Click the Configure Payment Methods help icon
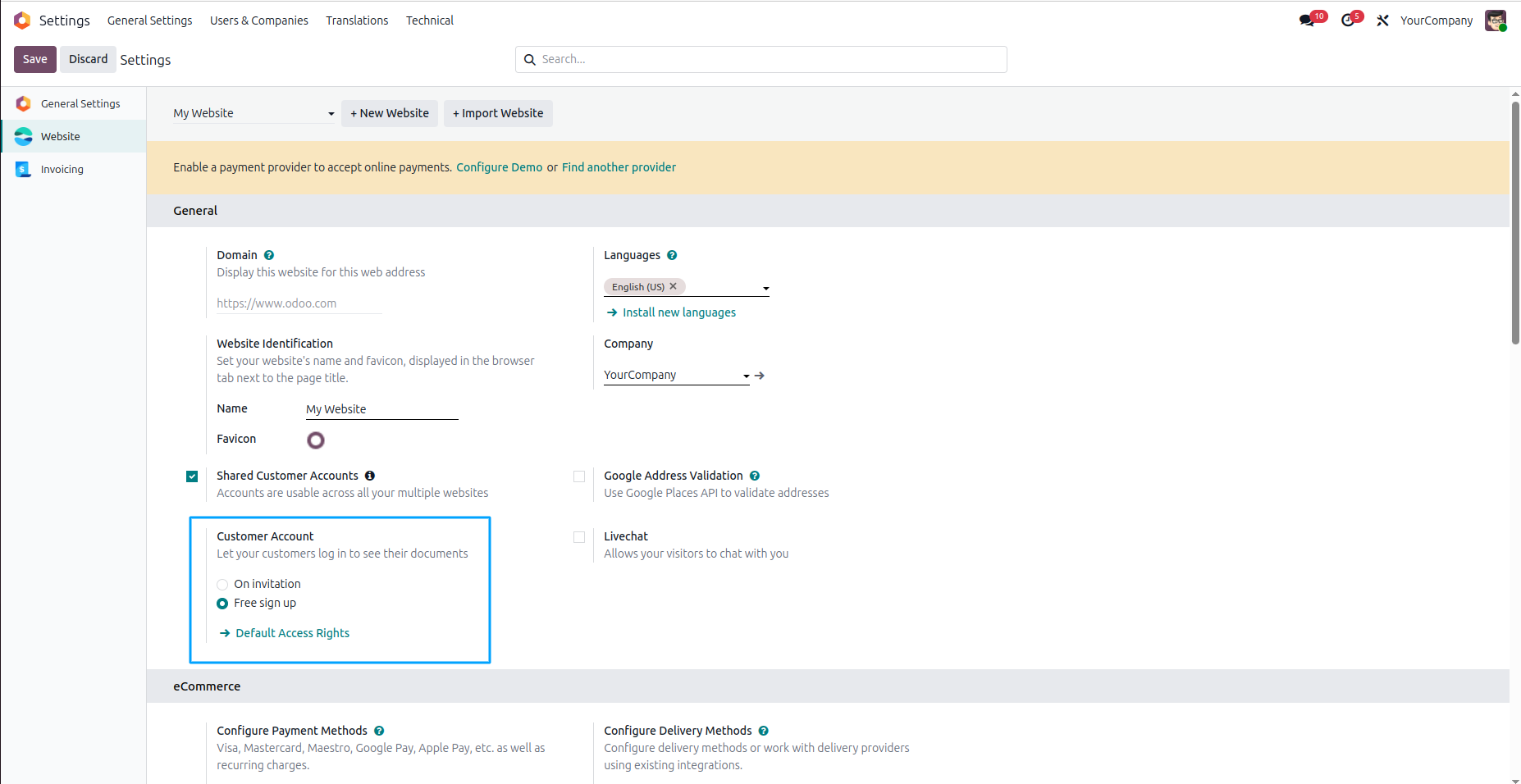This screenshot has width=1521, height=784. click(379, 731)
